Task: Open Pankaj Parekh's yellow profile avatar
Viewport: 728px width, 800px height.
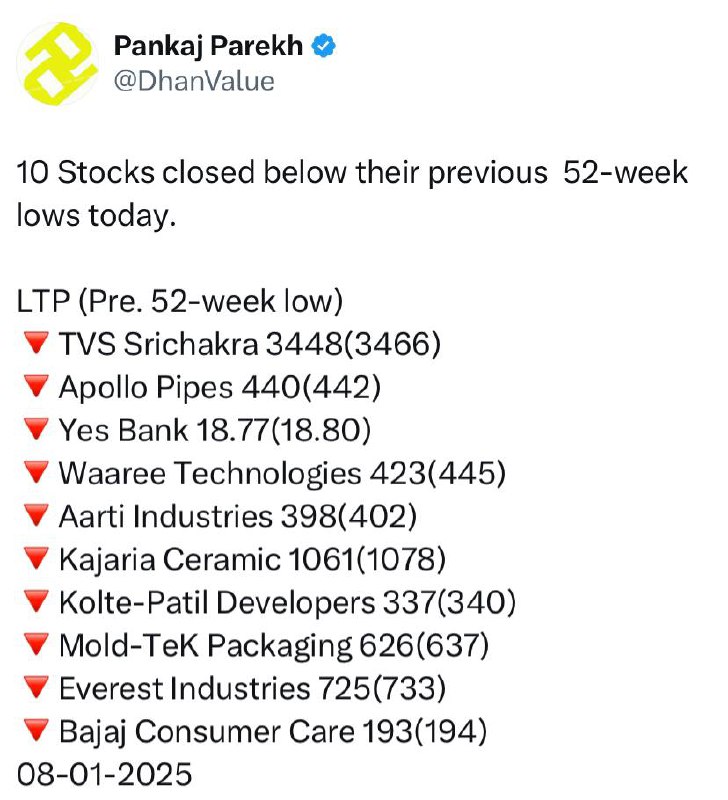Action: click(58, 64)
